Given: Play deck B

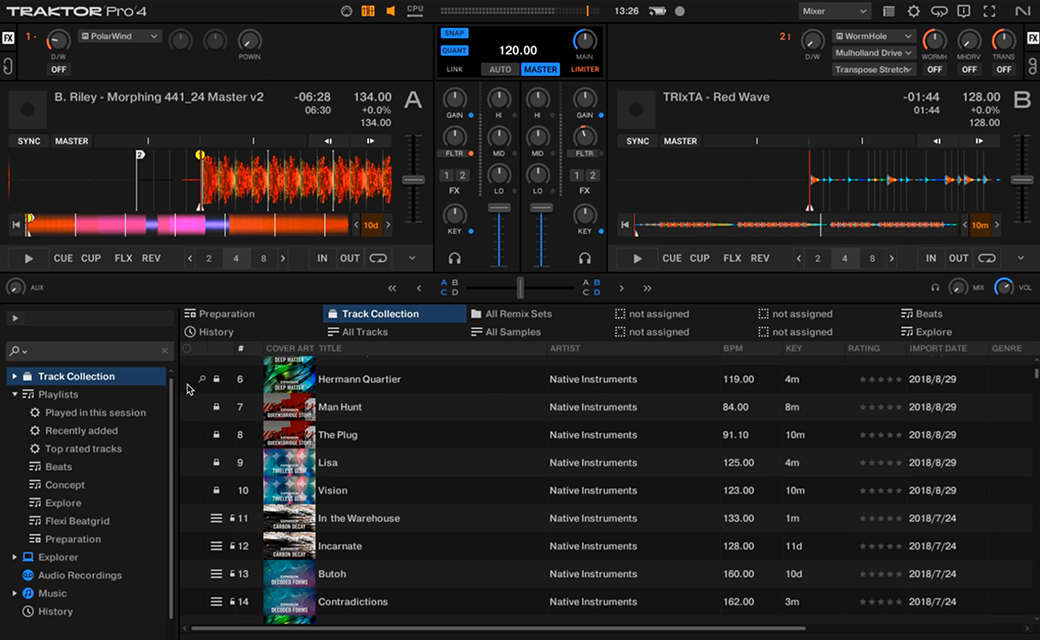Looking at the screenshot, I should coord(637,259).
